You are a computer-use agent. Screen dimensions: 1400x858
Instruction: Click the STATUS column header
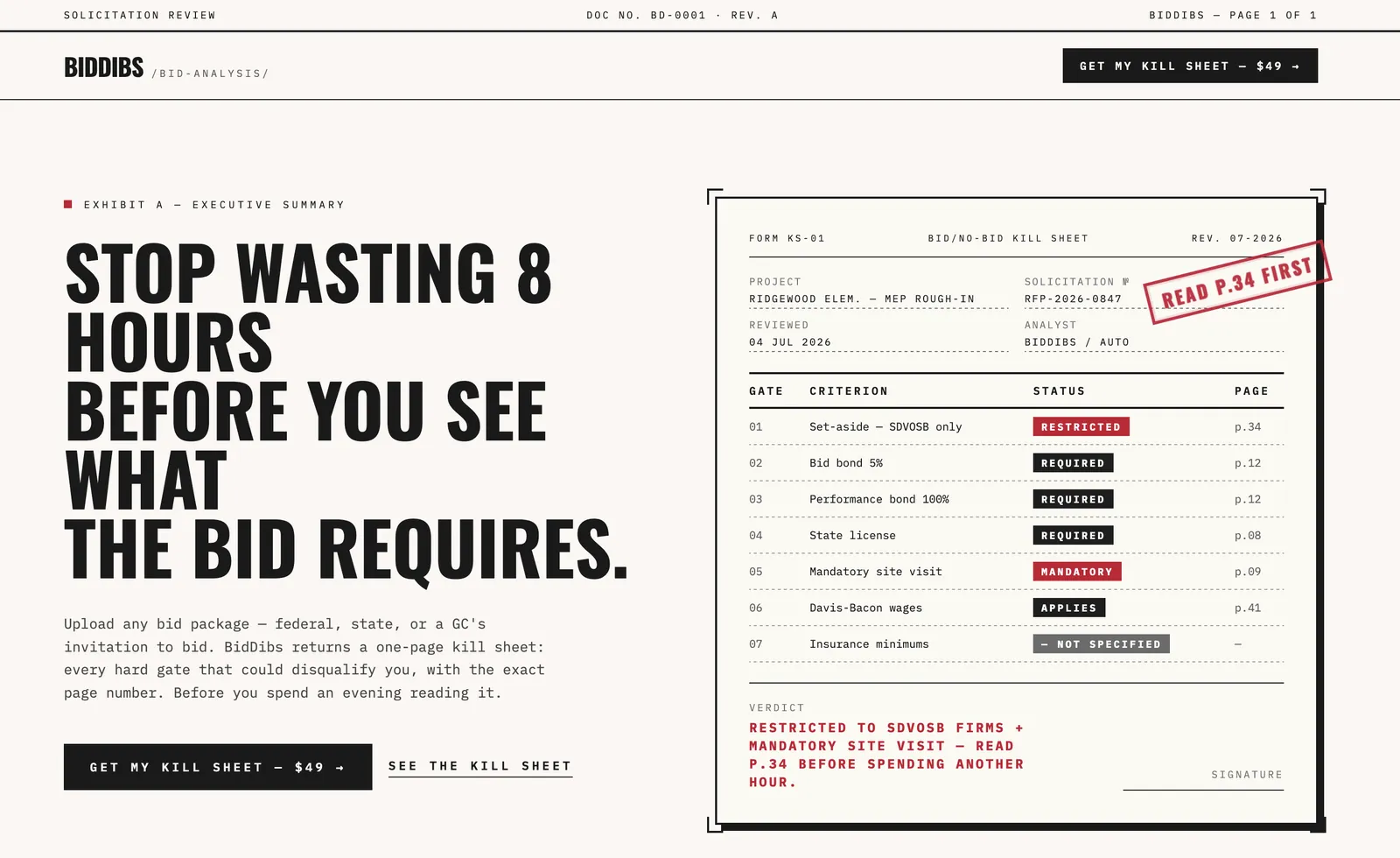[x=1059, y=391]
